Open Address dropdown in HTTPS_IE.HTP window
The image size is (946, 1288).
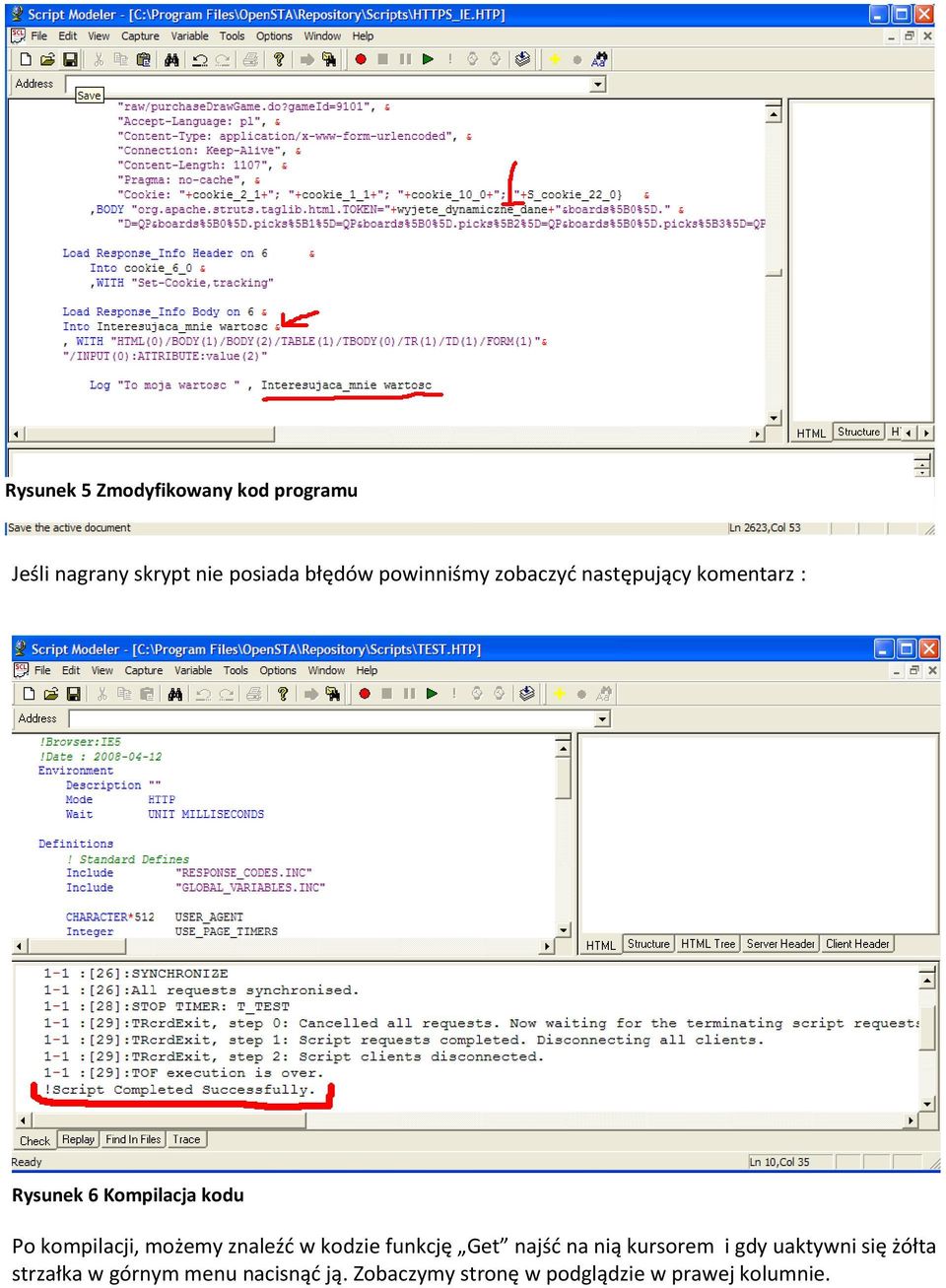[x=598, y=85]
